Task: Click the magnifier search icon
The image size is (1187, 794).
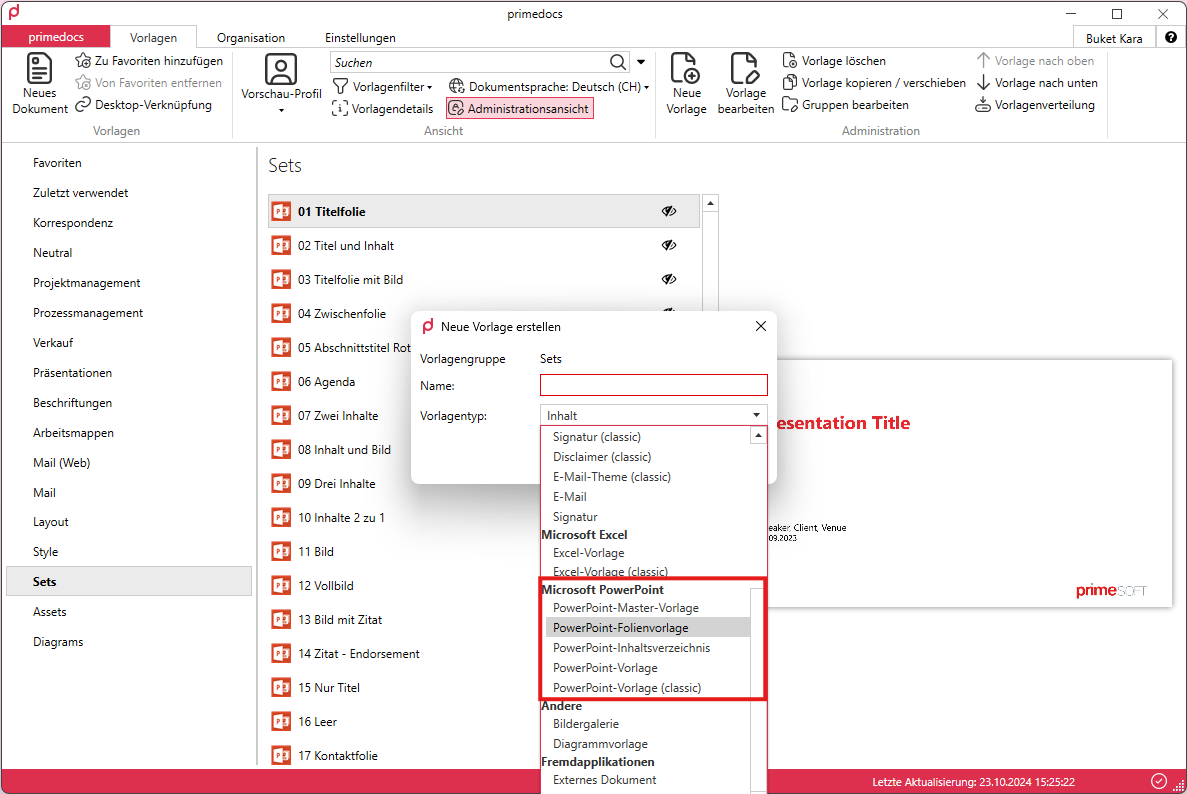Action: pos(618,62)
